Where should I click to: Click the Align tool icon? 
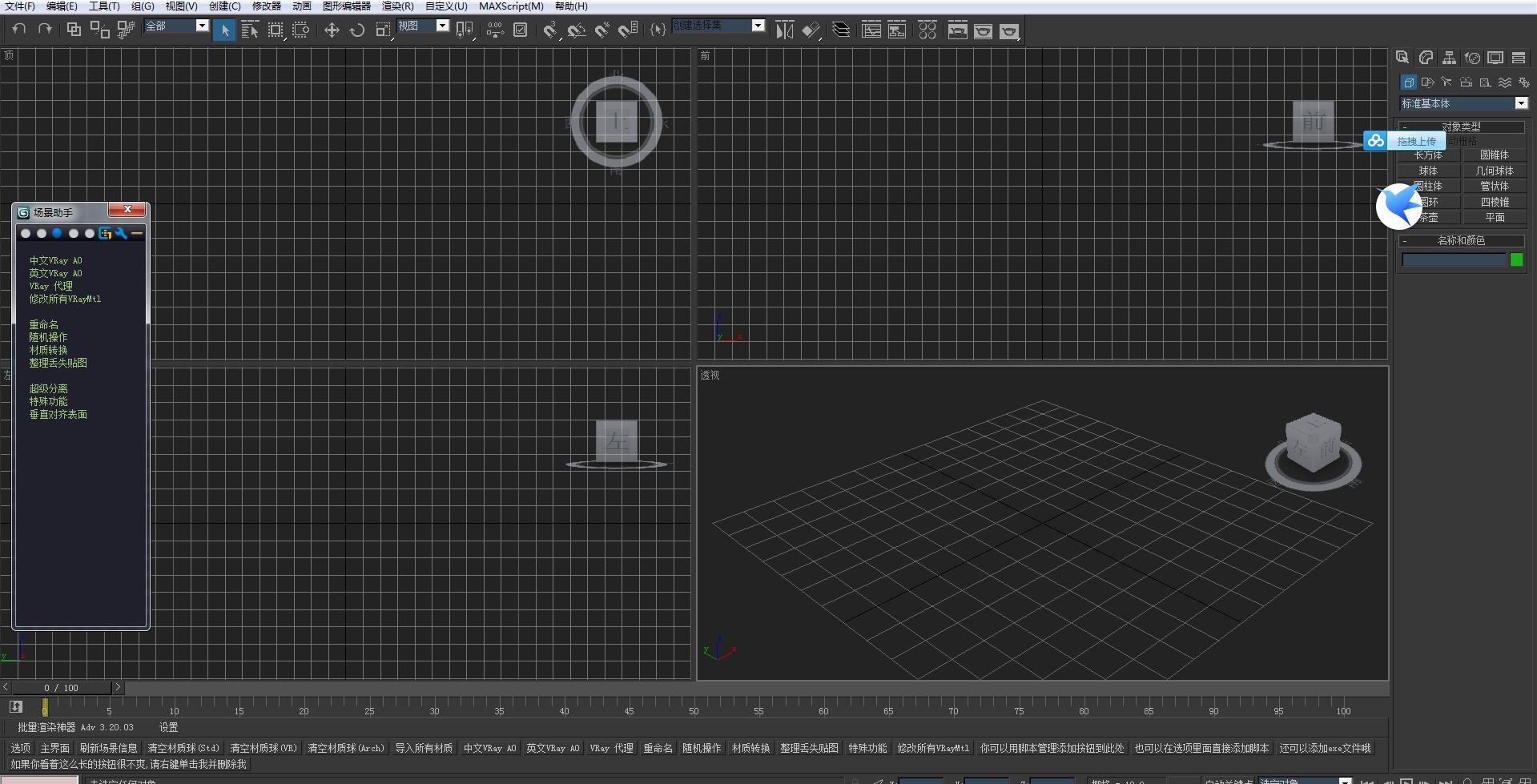(x=811, y=30)
